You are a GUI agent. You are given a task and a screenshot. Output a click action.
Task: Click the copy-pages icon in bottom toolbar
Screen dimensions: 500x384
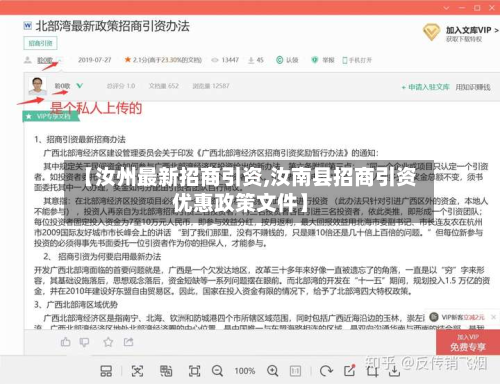[x=166, y=371]
